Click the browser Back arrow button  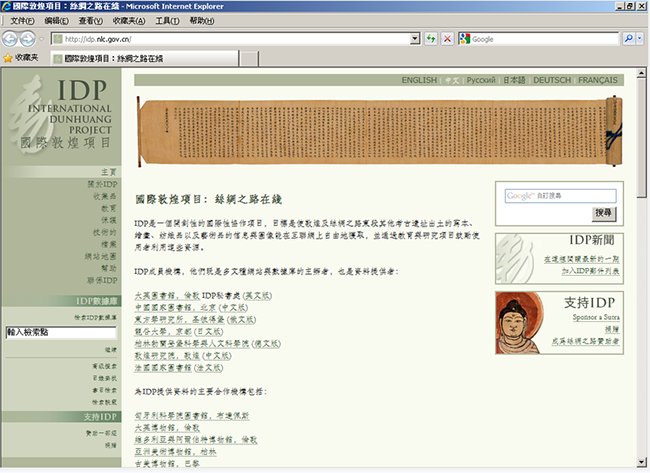pyautogui.click(x=12, y=39)
